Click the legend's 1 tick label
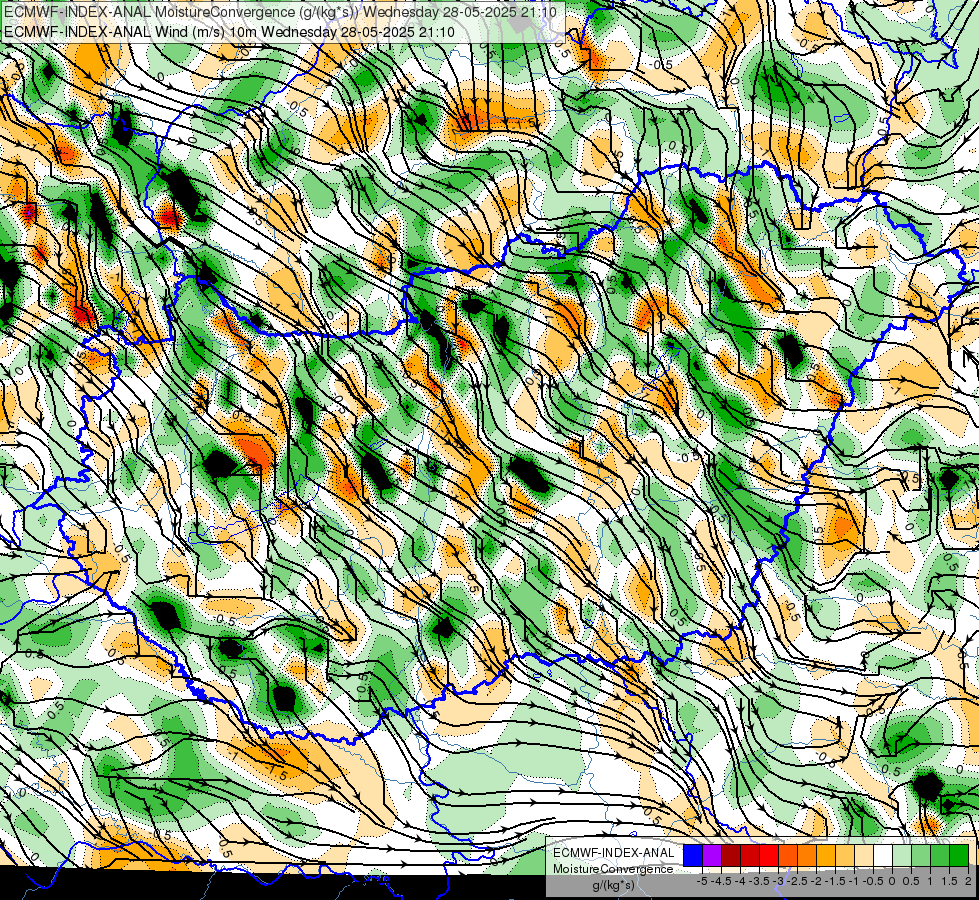 click(931, 881)
